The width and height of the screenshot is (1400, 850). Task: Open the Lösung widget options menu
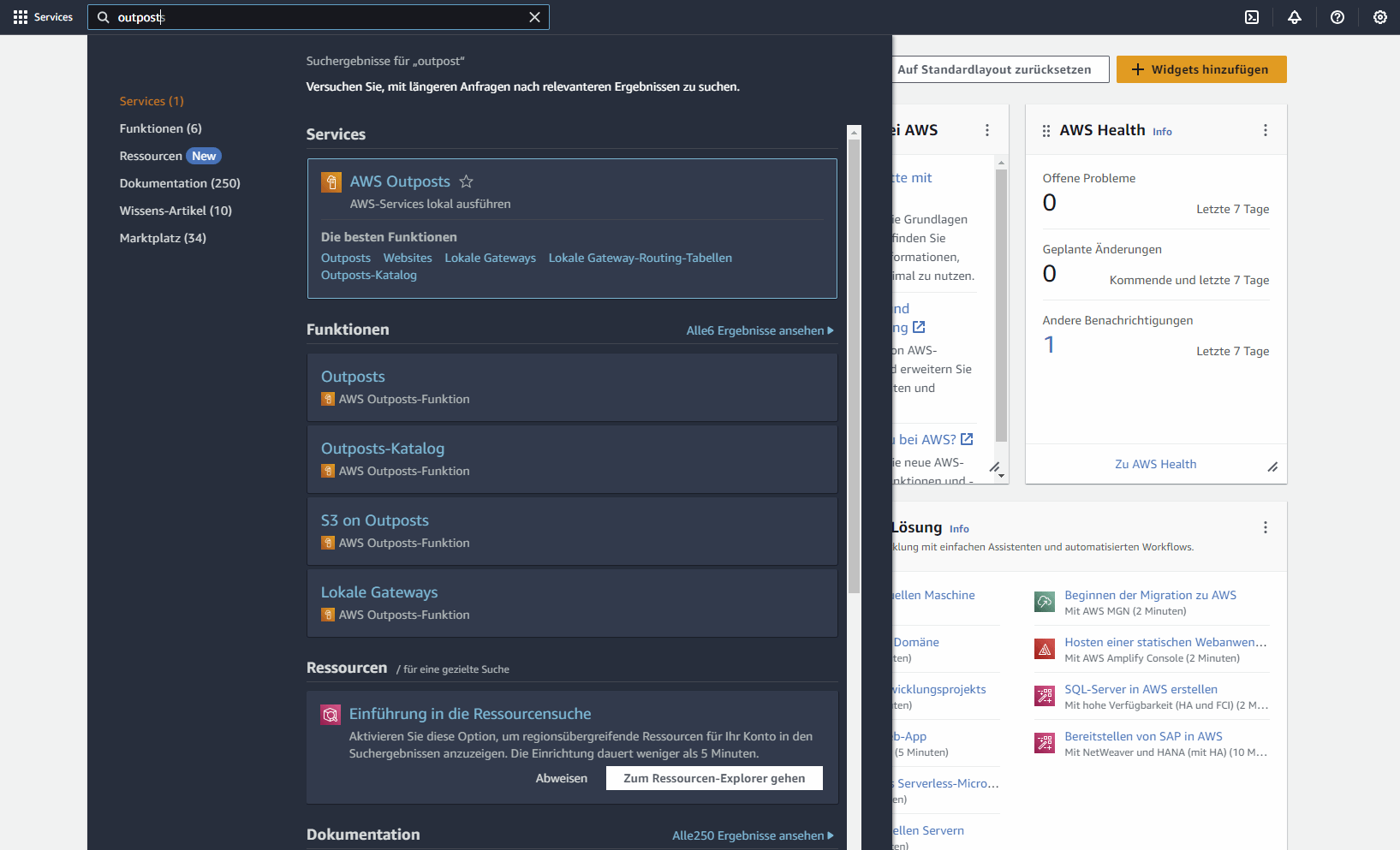(1266, 527)
